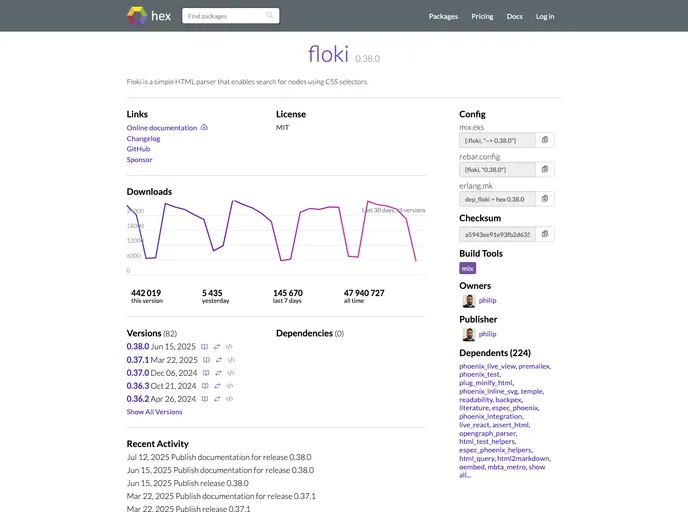
Task: Open the Pricing nav item
Action: [482, 16]
